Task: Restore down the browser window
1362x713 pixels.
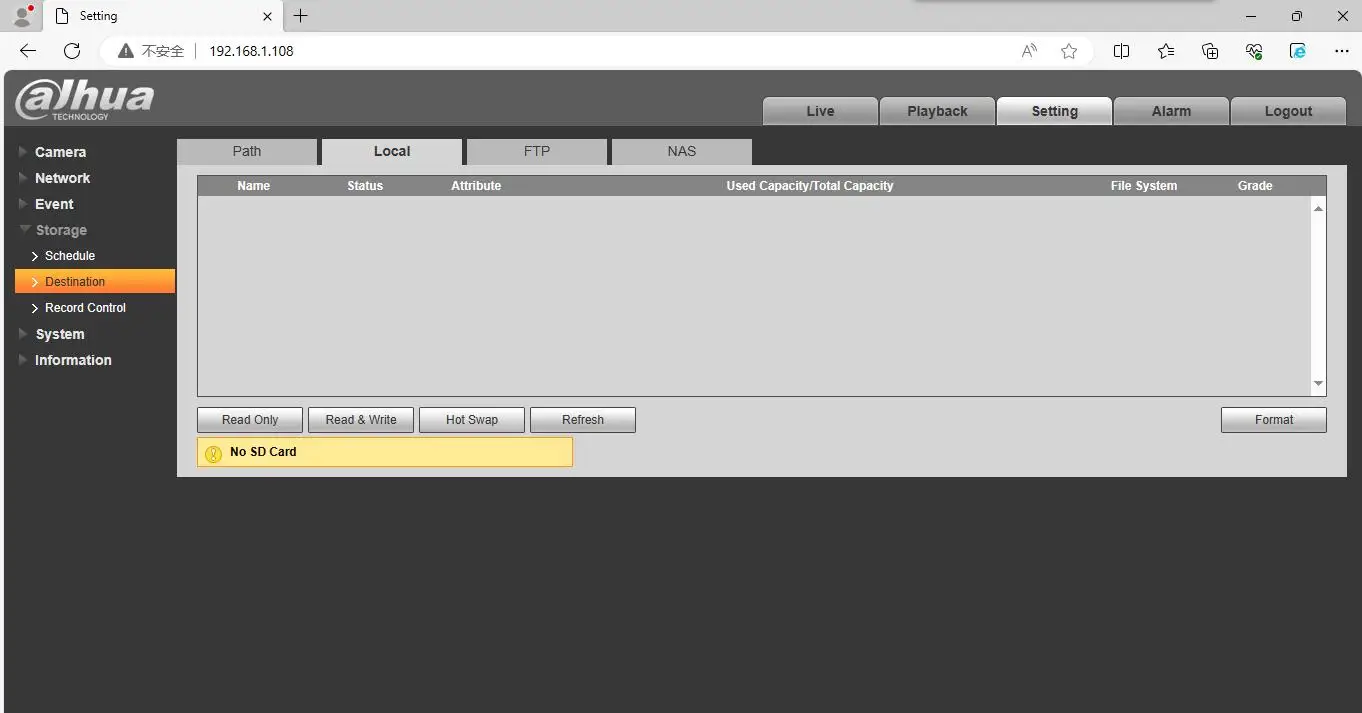Action: 1297,16
